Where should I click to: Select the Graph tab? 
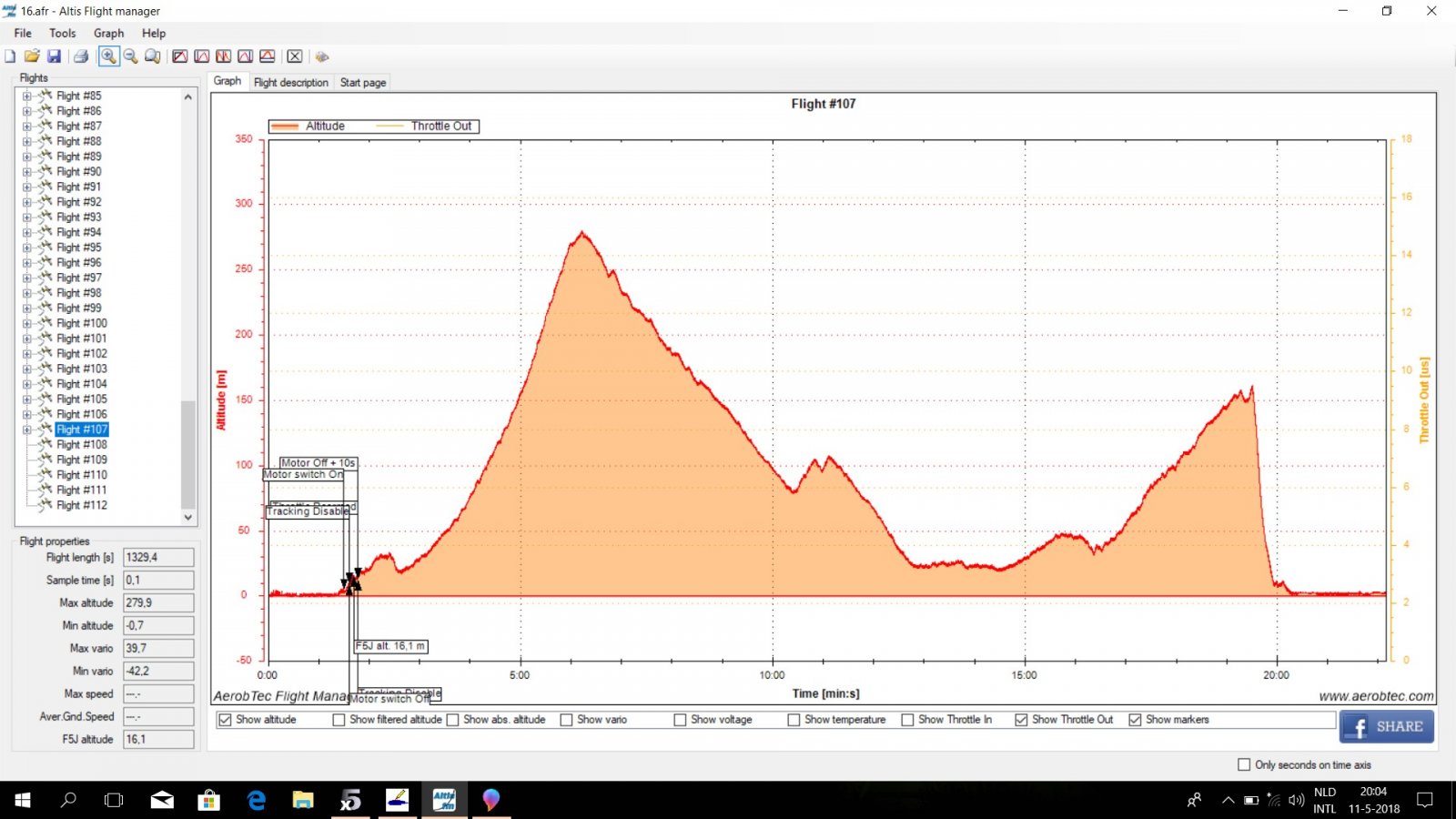click(227, 81)
